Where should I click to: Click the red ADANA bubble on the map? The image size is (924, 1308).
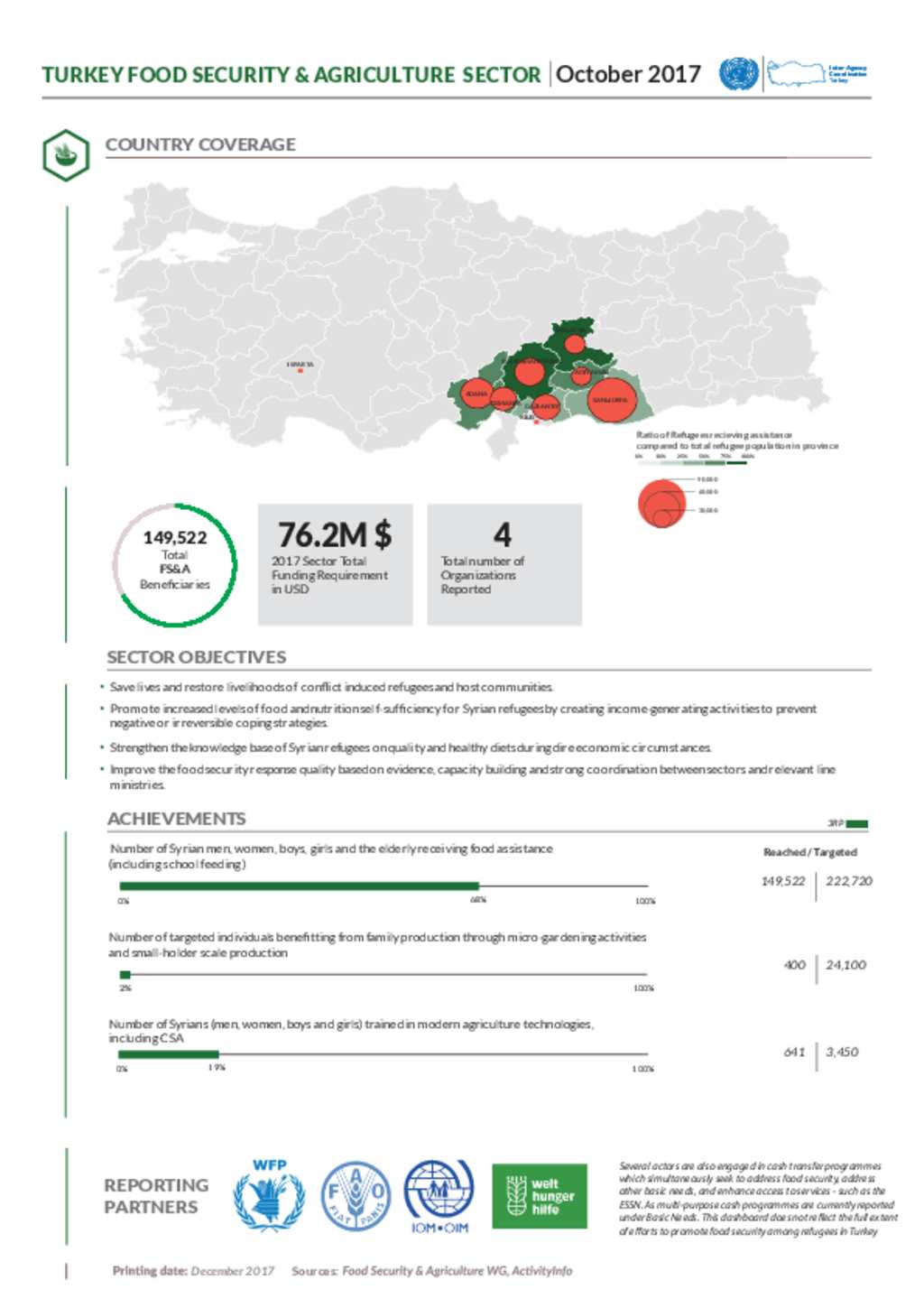(476, 394)
